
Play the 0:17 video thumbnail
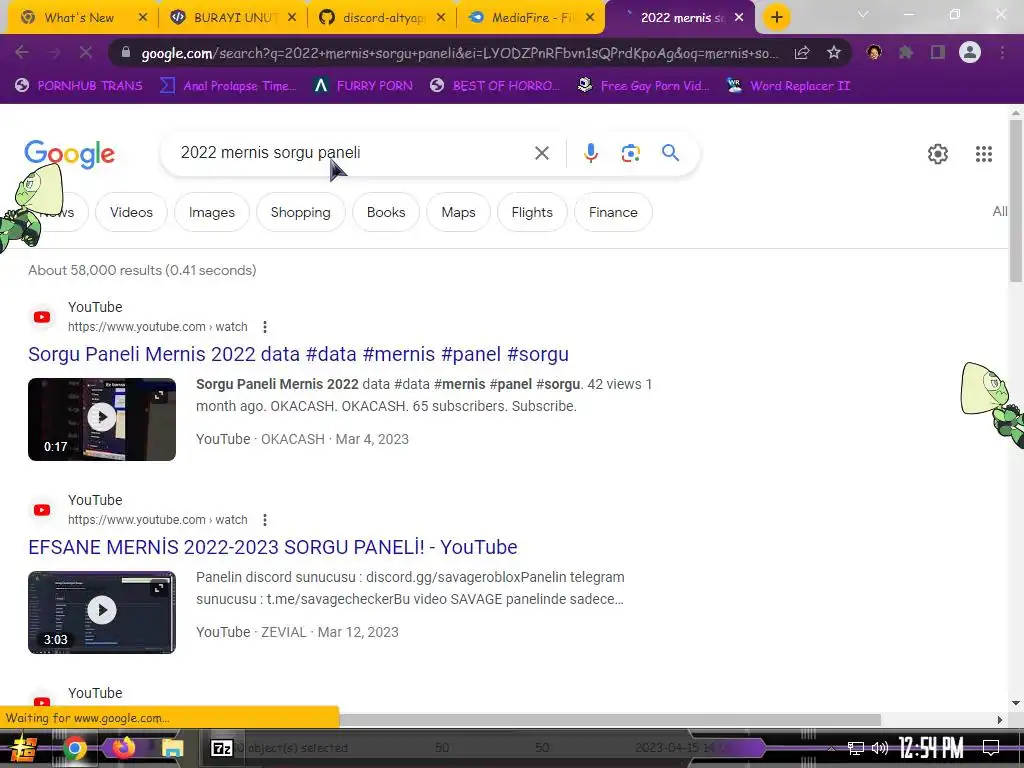102,419
